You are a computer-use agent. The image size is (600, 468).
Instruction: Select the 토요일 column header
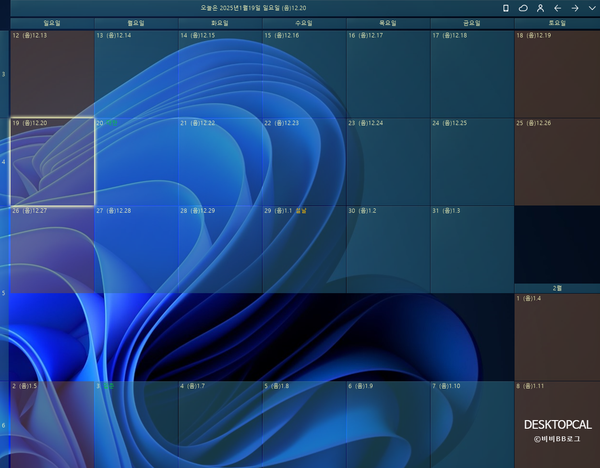coord(557,23)
